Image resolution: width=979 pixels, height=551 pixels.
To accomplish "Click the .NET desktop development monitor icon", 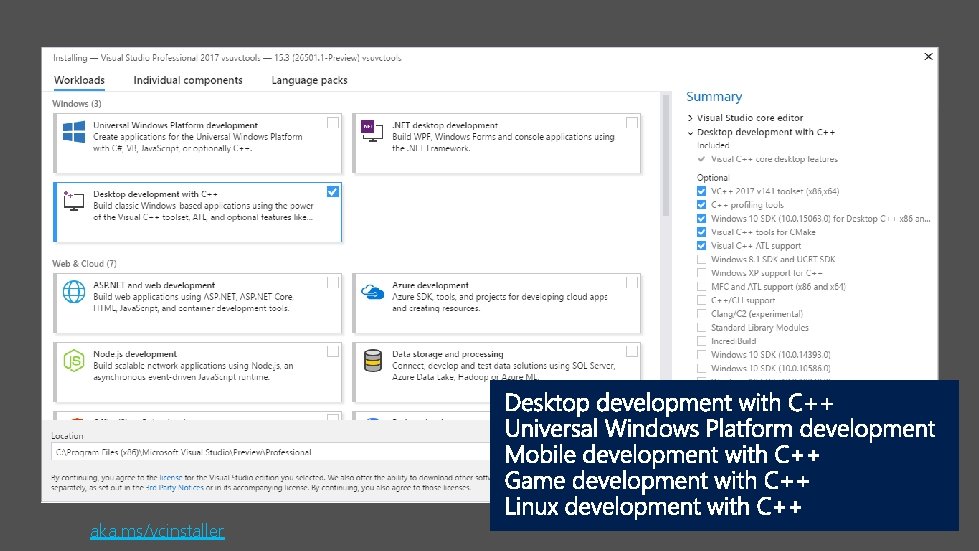I will click(371, 131).
